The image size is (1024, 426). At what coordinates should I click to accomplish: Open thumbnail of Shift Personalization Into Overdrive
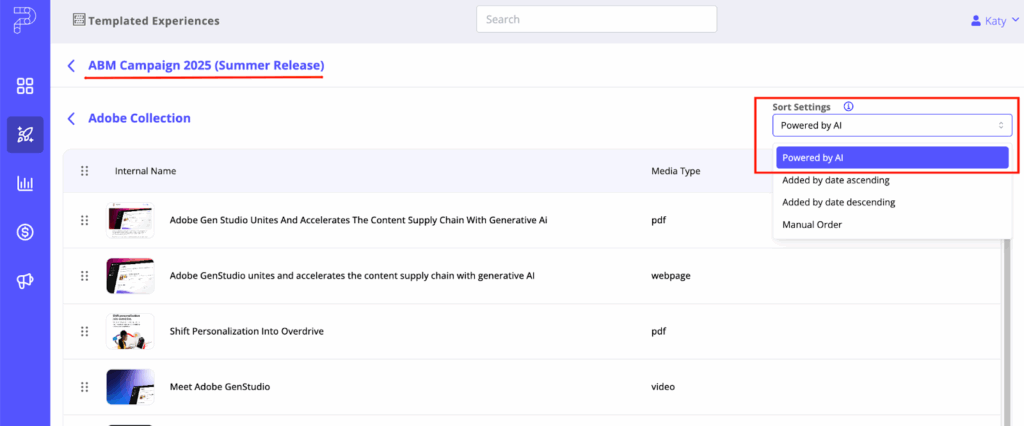click(x=130, y=331)
